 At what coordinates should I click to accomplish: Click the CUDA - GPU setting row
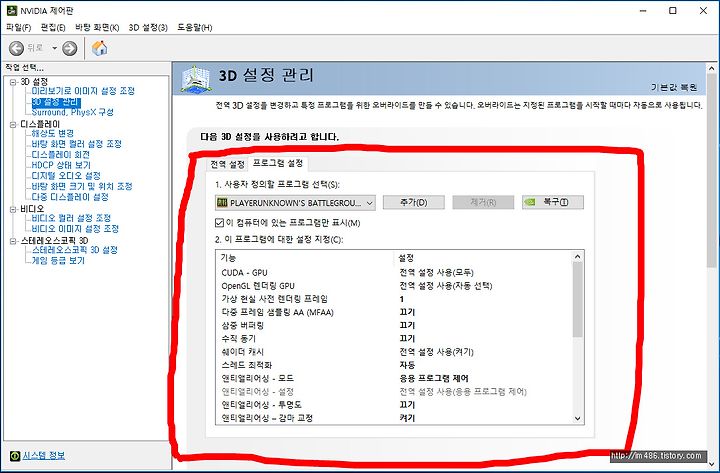coord(394,273)
